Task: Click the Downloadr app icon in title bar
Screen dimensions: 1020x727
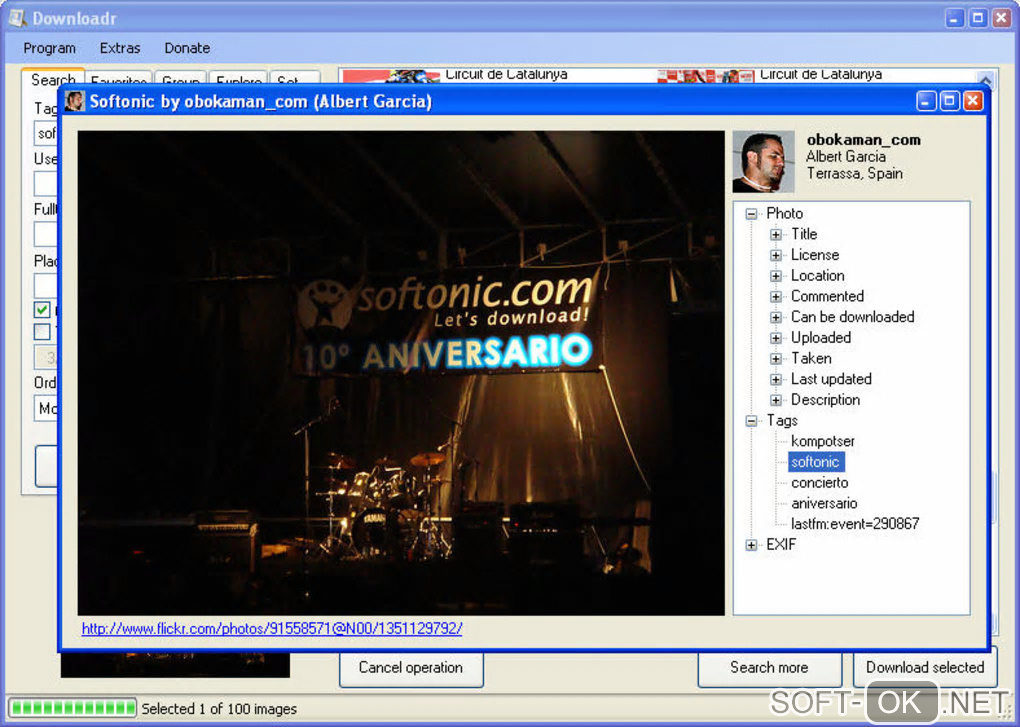Action: coord(17,18)
